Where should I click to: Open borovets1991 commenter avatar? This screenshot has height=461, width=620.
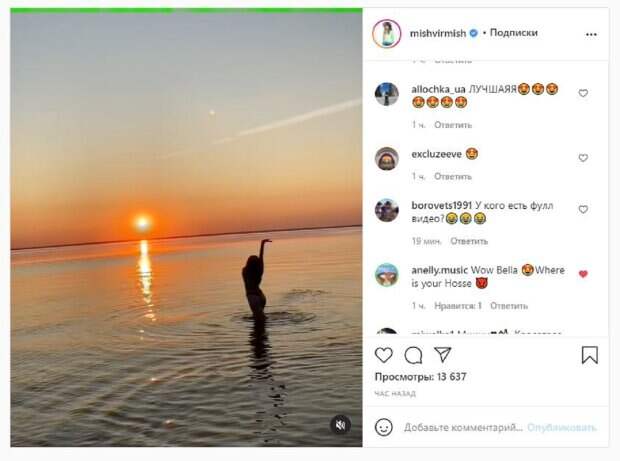(386, 210)
